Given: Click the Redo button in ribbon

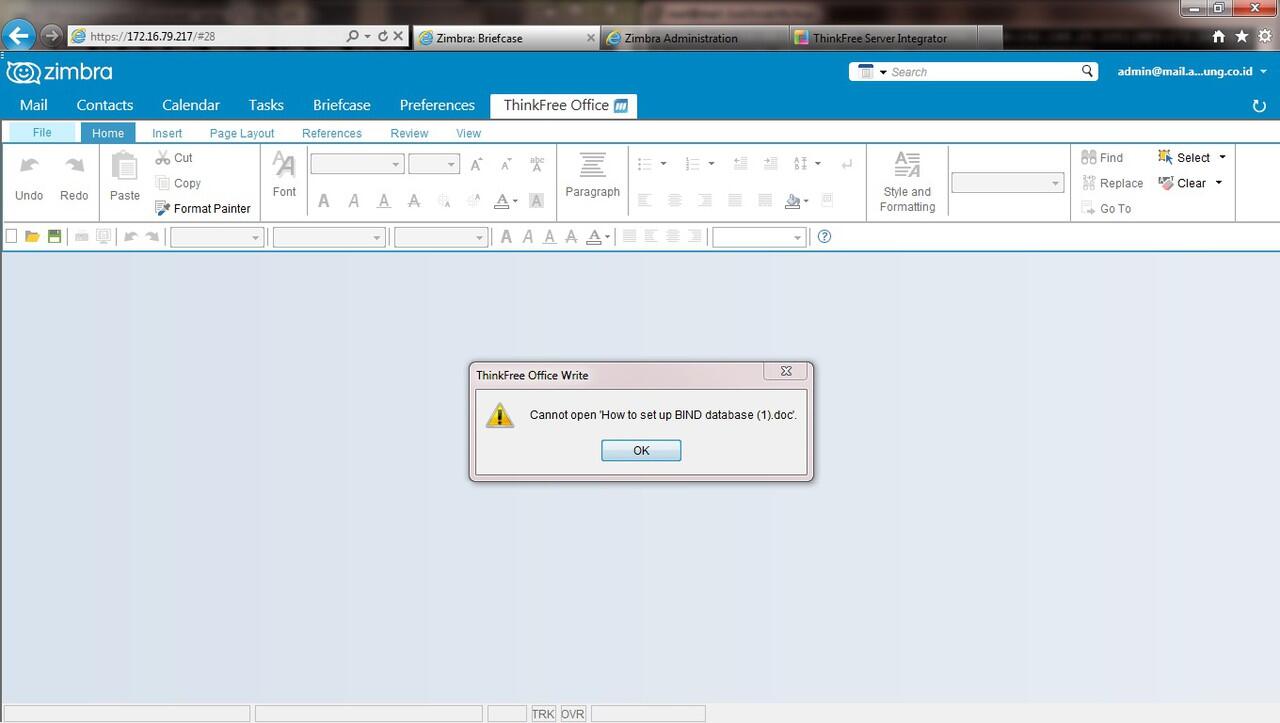Looking at the screenshot, I should 74,178.
